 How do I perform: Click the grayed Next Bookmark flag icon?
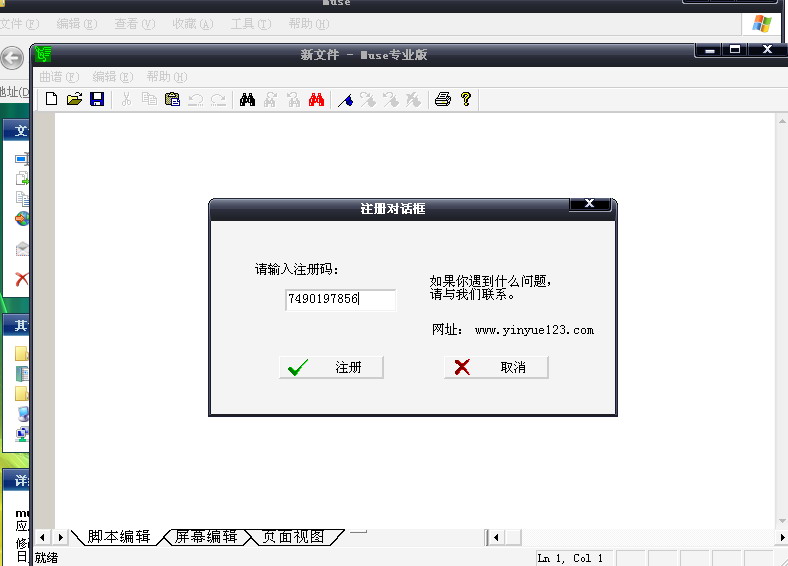368,100
